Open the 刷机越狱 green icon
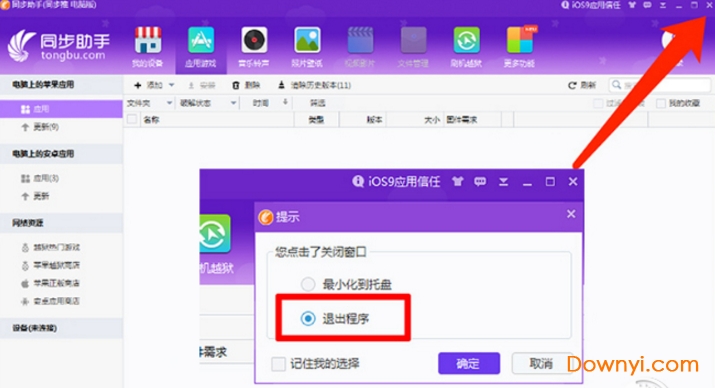Viewport: 715px width, 388px height. click(466, 40)
